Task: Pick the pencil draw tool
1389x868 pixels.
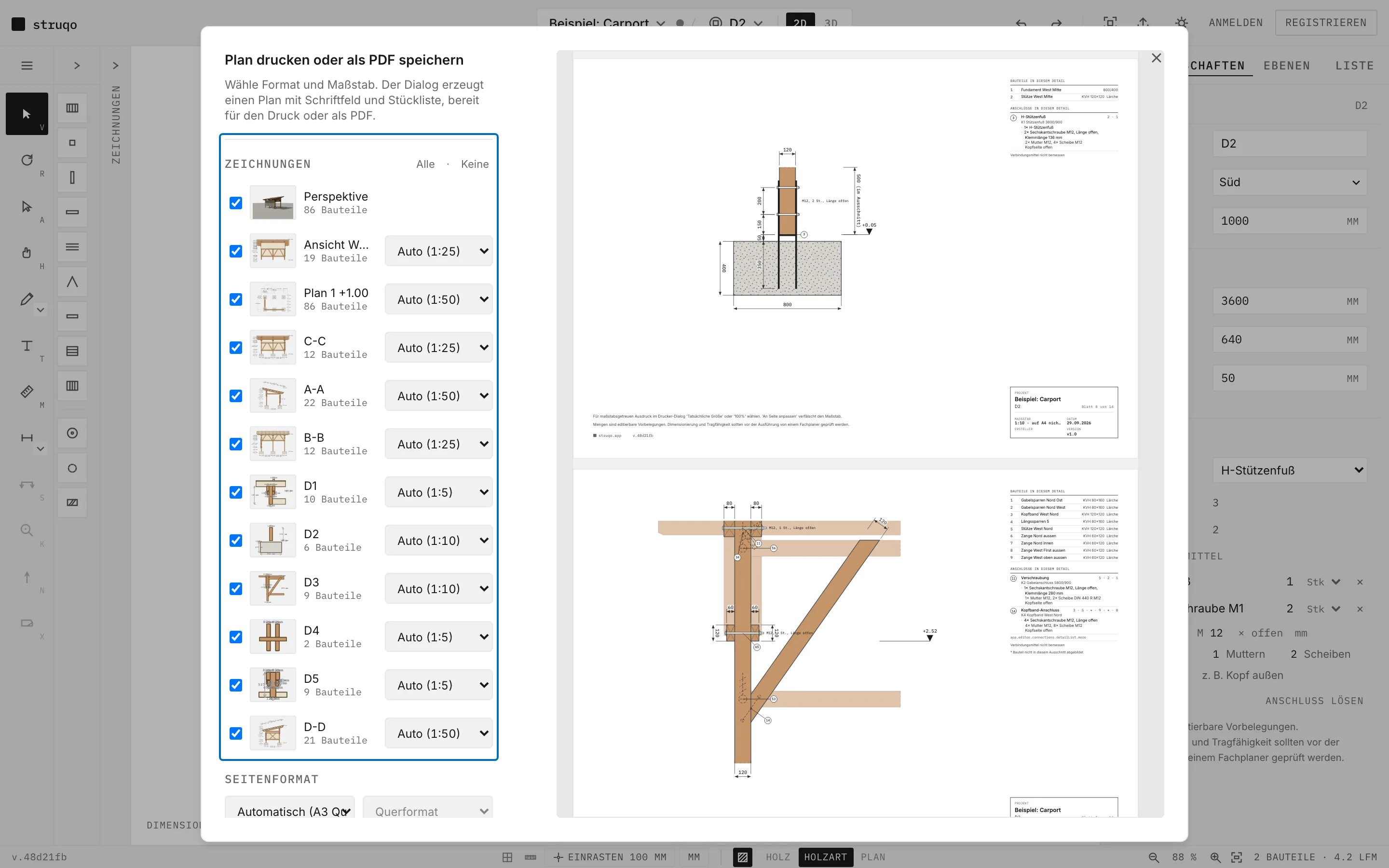Action: (27, 299)
